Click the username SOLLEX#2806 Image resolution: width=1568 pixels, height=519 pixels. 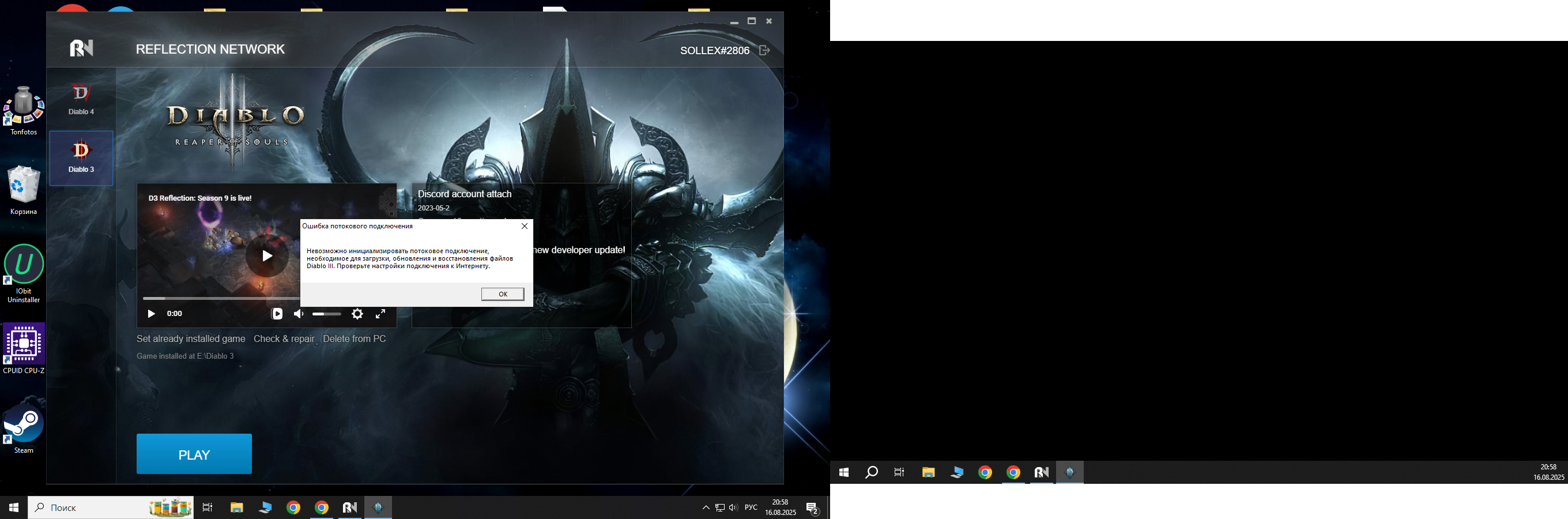pyautogui.click(x=715, y=51)
